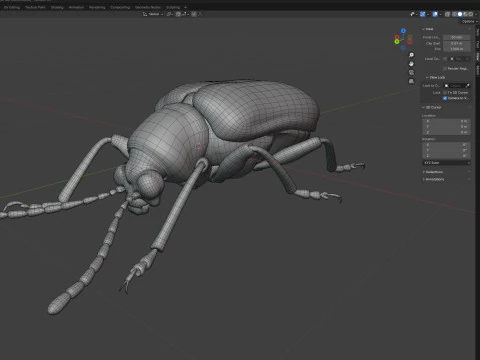Image resolution: width=480 pixels, height=360 pixels.
Task: Open object type visibility menu
Action: pos(414,14)
